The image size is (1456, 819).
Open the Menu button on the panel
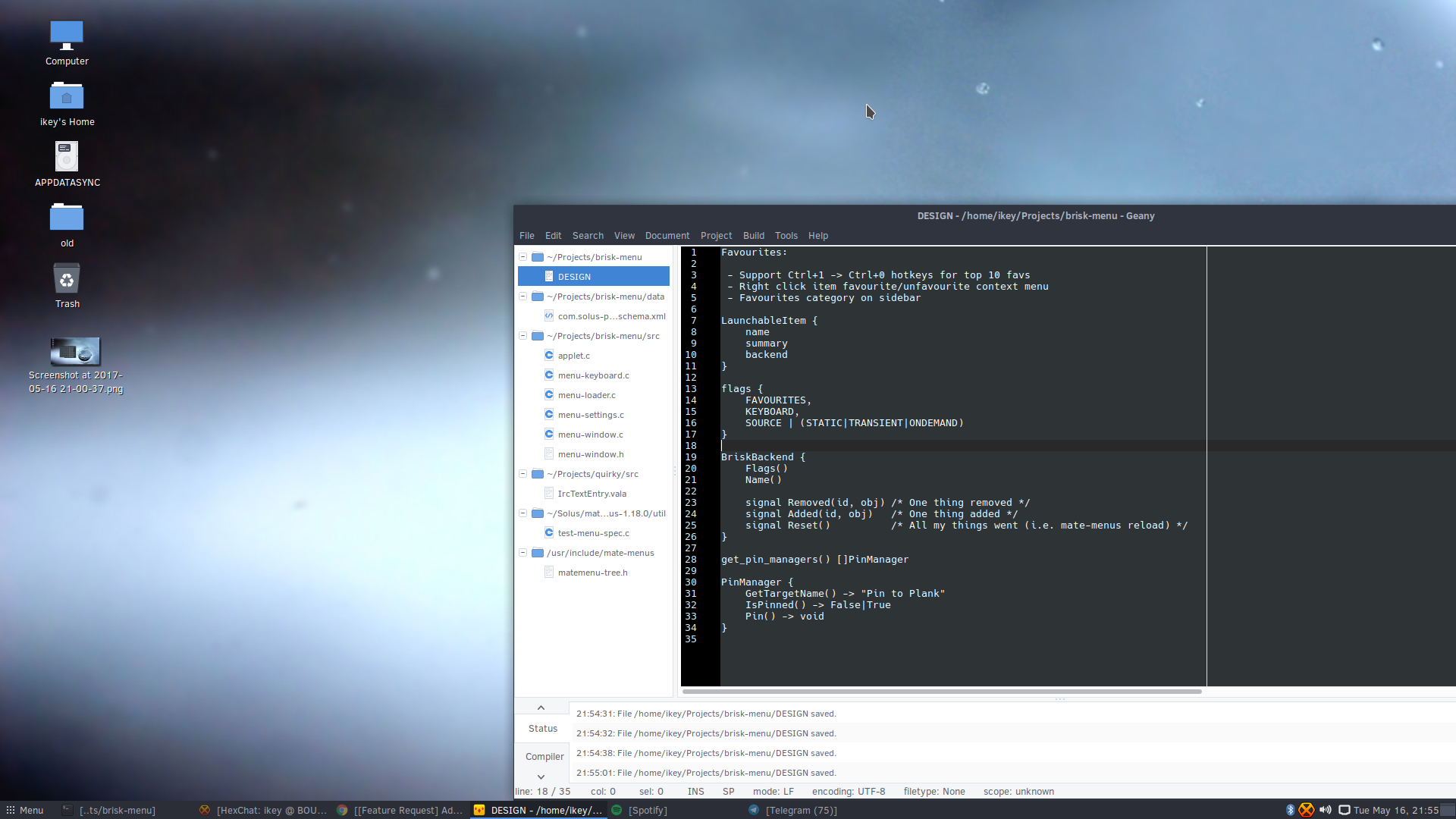point(25,810)
